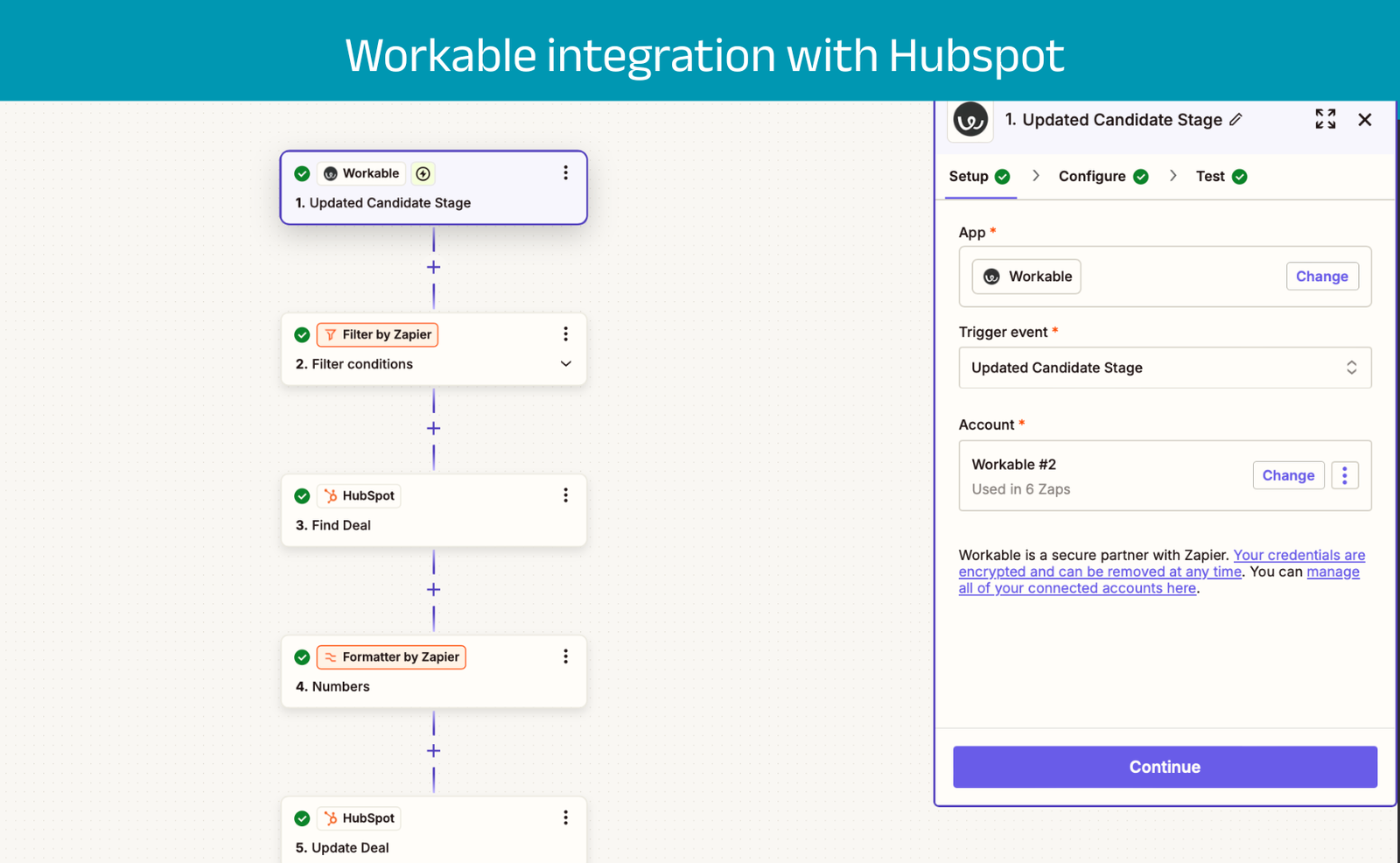Click the green check on Filter conditions step
Screen dimensions: 1400x863
[x=302, y=334]
